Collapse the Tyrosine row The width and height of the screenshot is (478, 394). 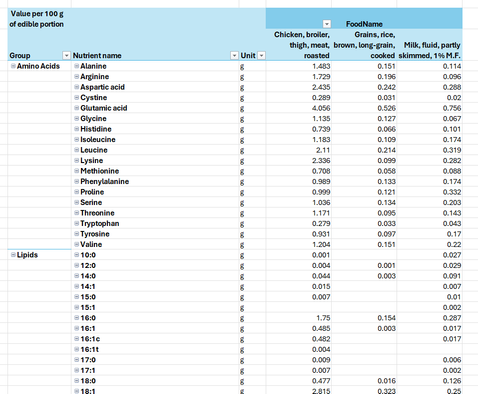point(77,234)
